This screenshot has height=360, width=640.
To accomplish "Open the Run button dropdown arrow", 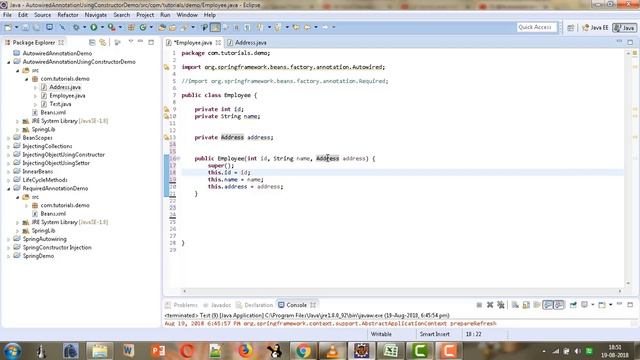I will coord(102,27).
